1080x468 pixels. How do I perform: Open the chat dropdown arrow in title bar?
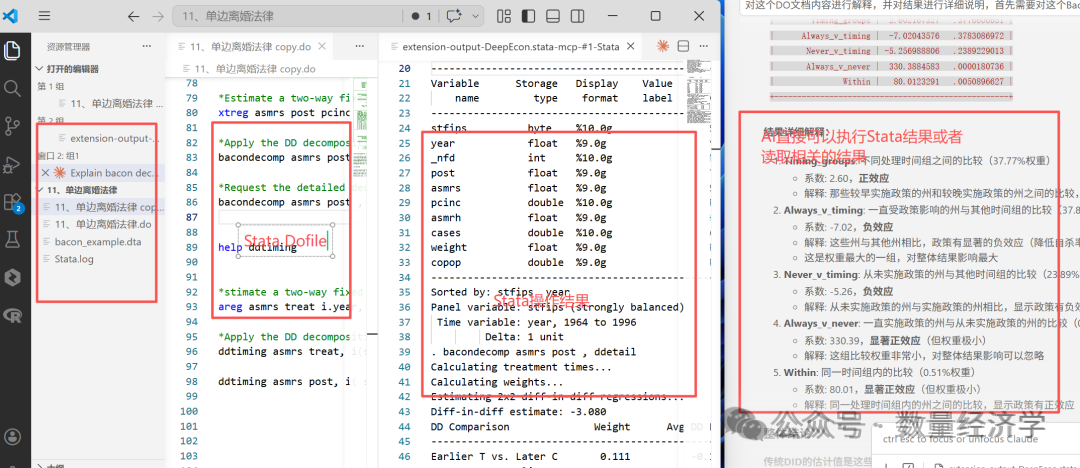coord(475,16)
